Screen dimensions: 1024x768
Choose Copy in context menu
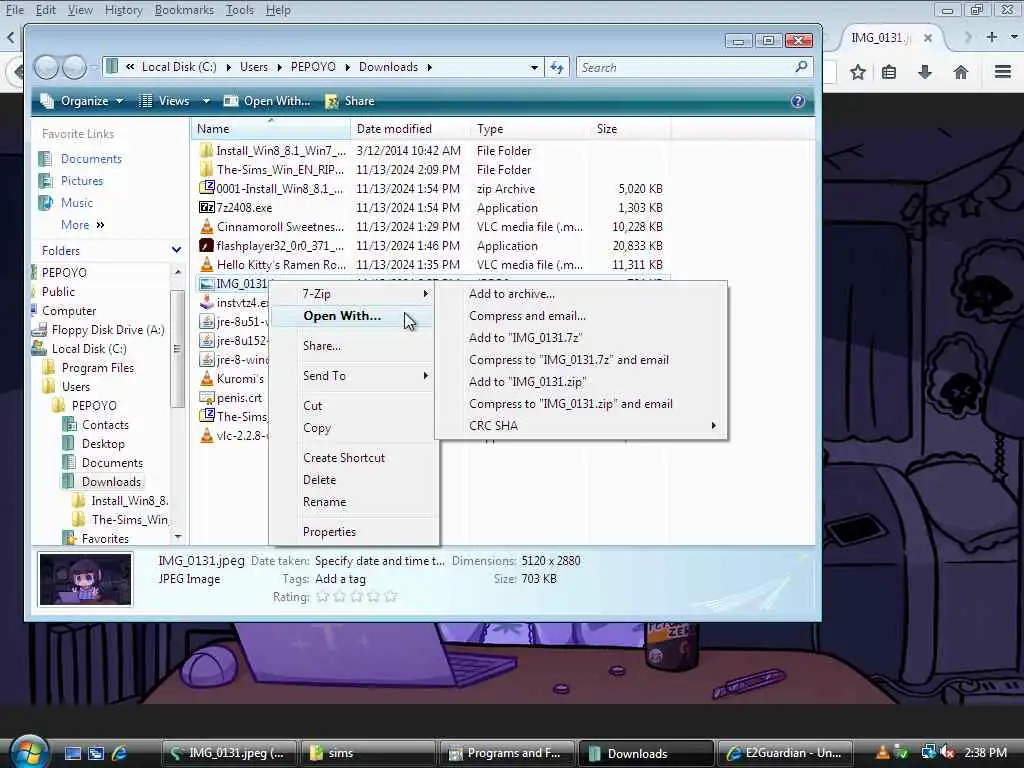pyautogui.click(x=317, y=428)
